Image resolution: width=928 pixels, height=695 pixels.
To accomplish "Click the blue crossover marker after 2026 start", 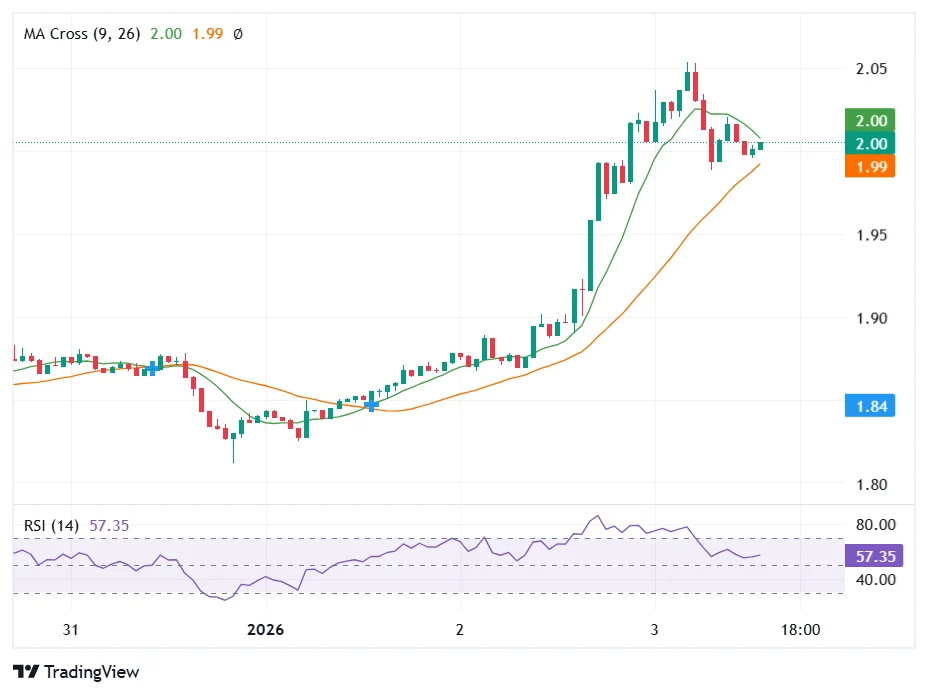I will point(372,405).
